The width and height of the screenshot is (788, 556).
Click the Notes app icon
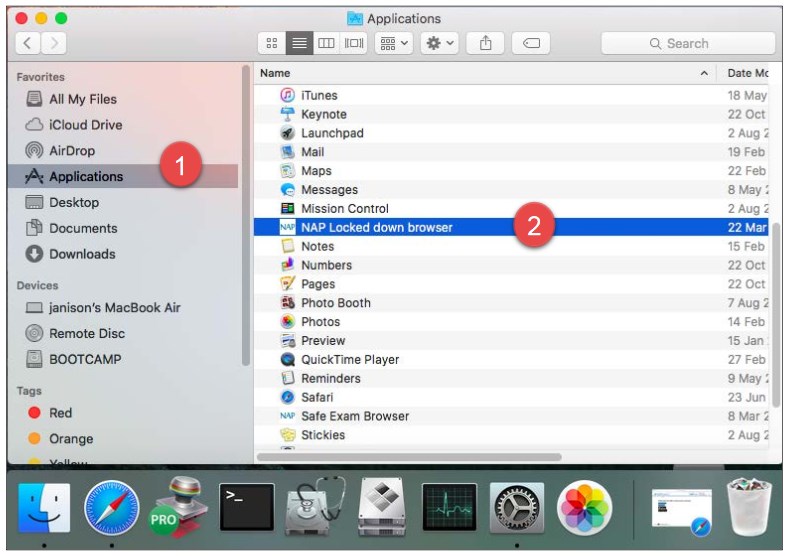(287, 246)
